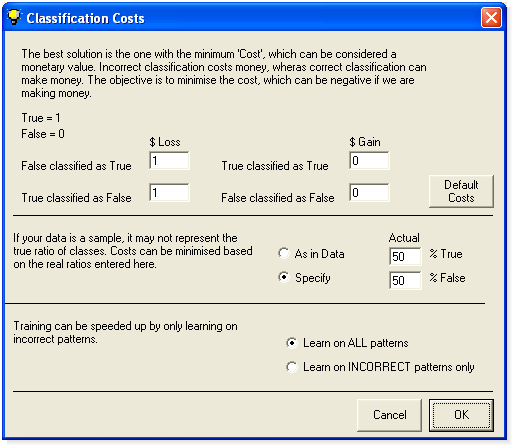Click the Default Costs button

pyautogui.click(x=461, y=191)
